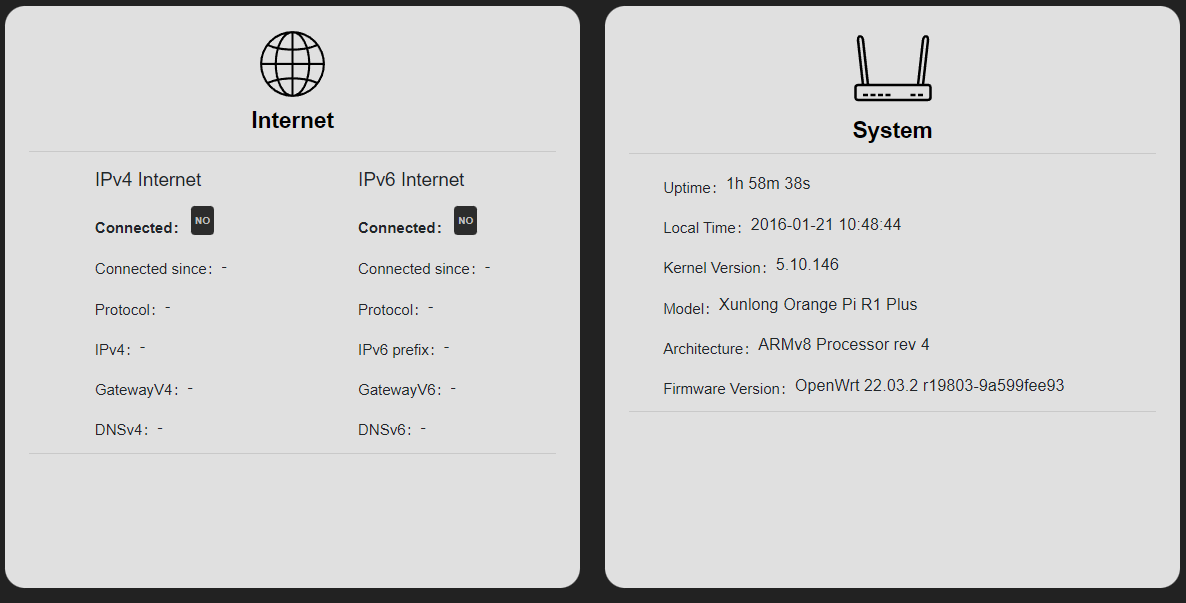1186x603 pixels.
Task: Click the router icon above System
Action: tap(893, 68)
